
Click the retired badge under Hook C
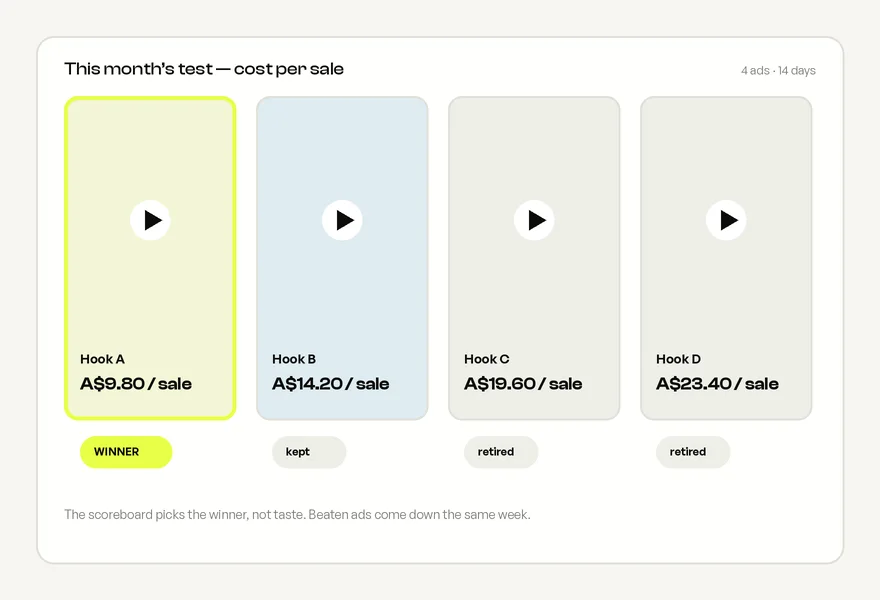[501, 452]
